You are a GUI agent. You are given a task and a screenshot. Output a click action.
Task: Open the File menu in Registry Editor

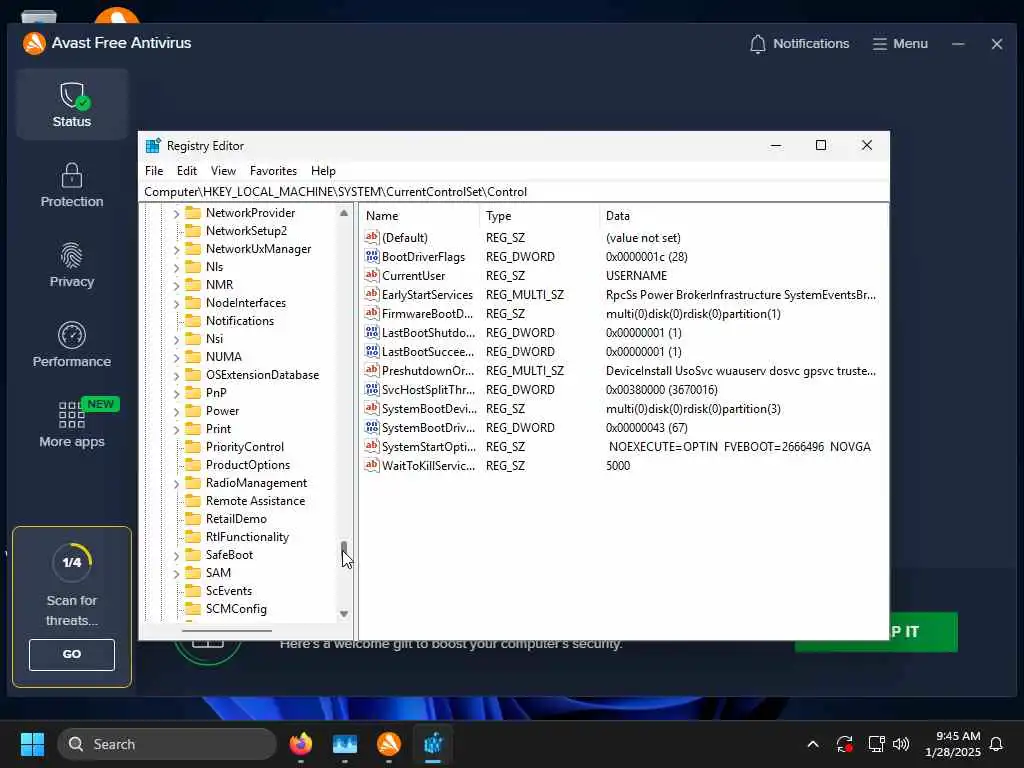[x=154, y=170]
